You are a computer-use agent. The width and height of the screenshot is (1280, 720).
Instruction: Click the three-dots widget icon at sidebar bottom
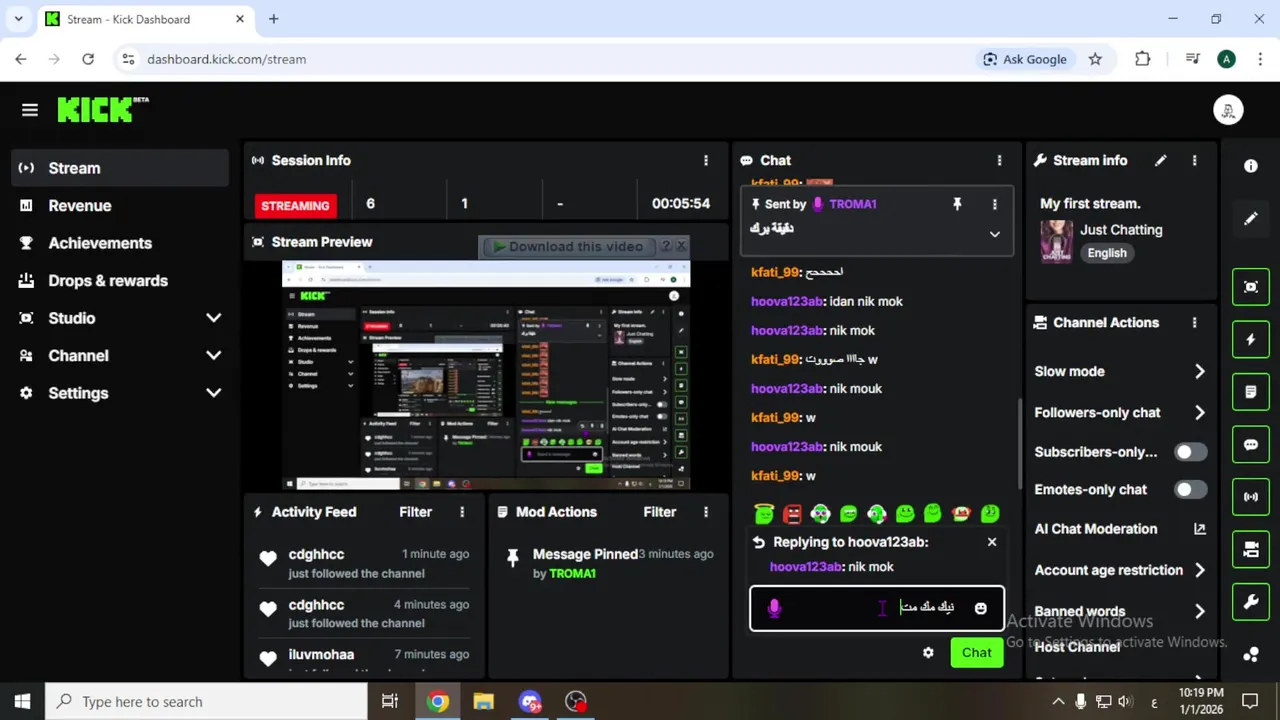(x=1251, y=655)
